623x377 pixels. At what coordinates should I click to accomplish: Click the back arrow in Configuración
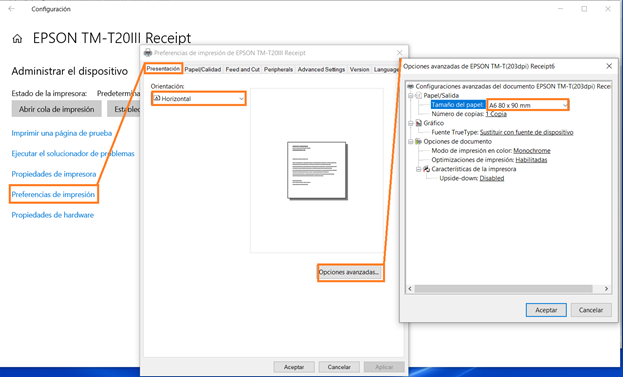11,9
